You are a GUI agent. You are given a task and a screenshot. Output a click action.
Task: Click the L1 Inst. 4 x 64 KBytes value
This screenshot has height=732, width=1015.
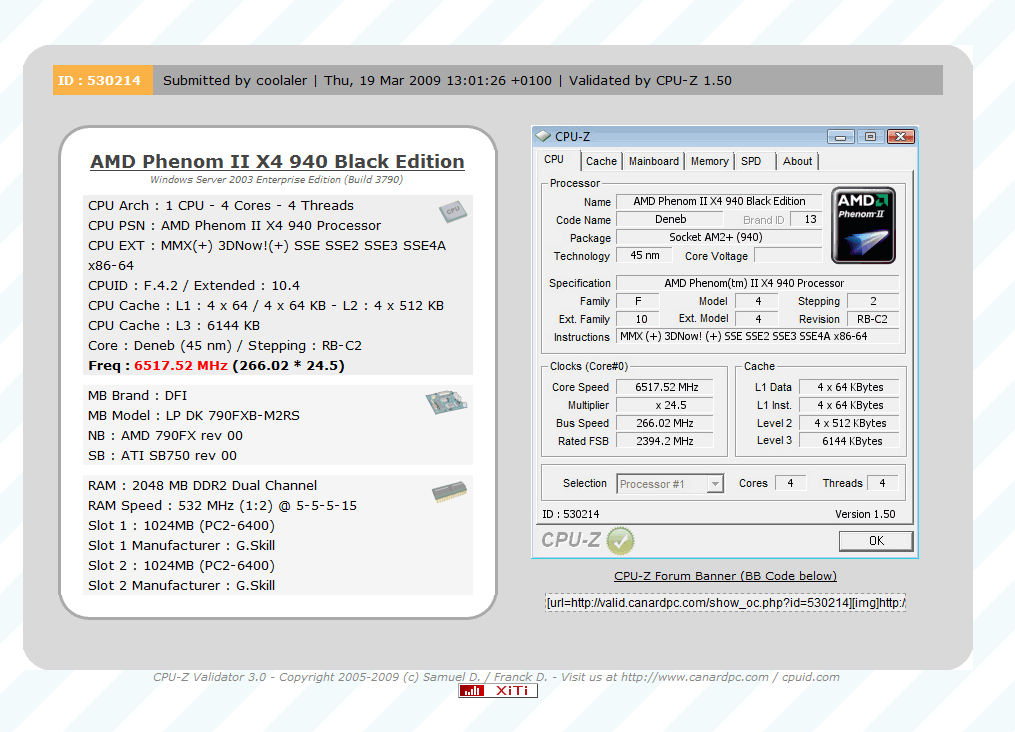click(x=849, y=405)
